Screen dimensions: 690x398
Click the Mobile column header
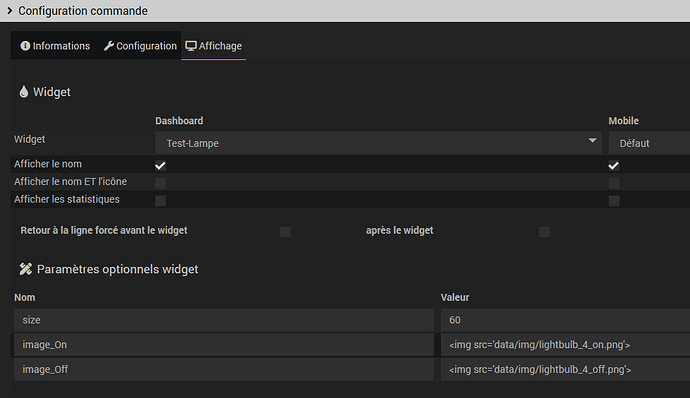click(x=624, y=121)
